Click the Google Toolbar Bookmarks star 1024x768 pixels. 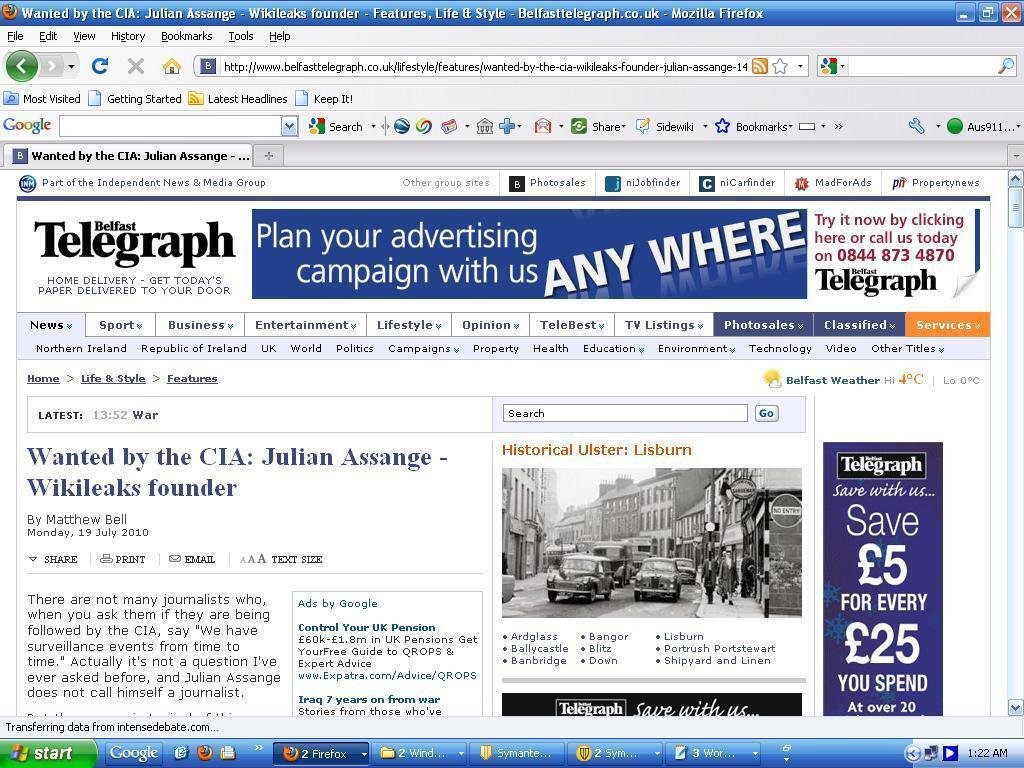coord(722,126)
